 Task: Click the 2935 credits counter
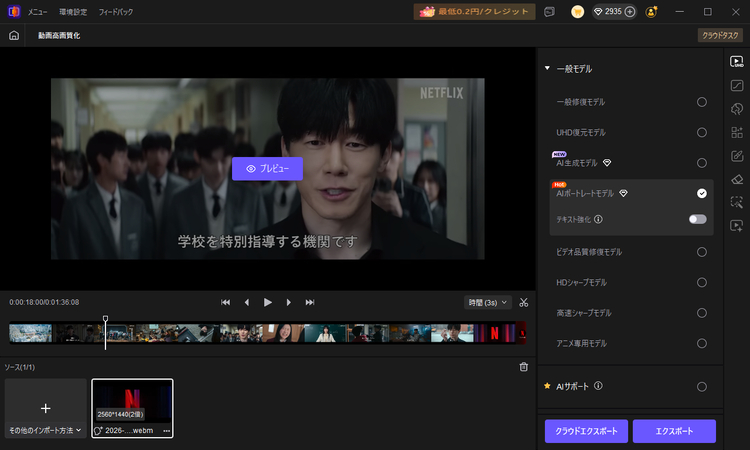coord(613,11)
